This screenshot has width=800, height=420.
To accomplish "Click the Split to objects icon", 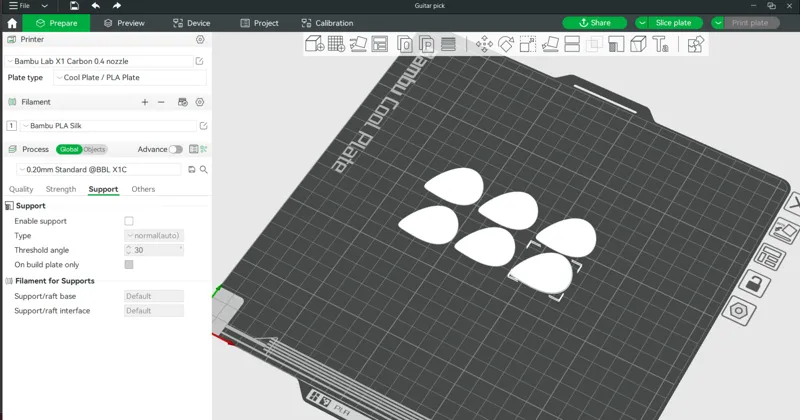I will click(405, 44).
